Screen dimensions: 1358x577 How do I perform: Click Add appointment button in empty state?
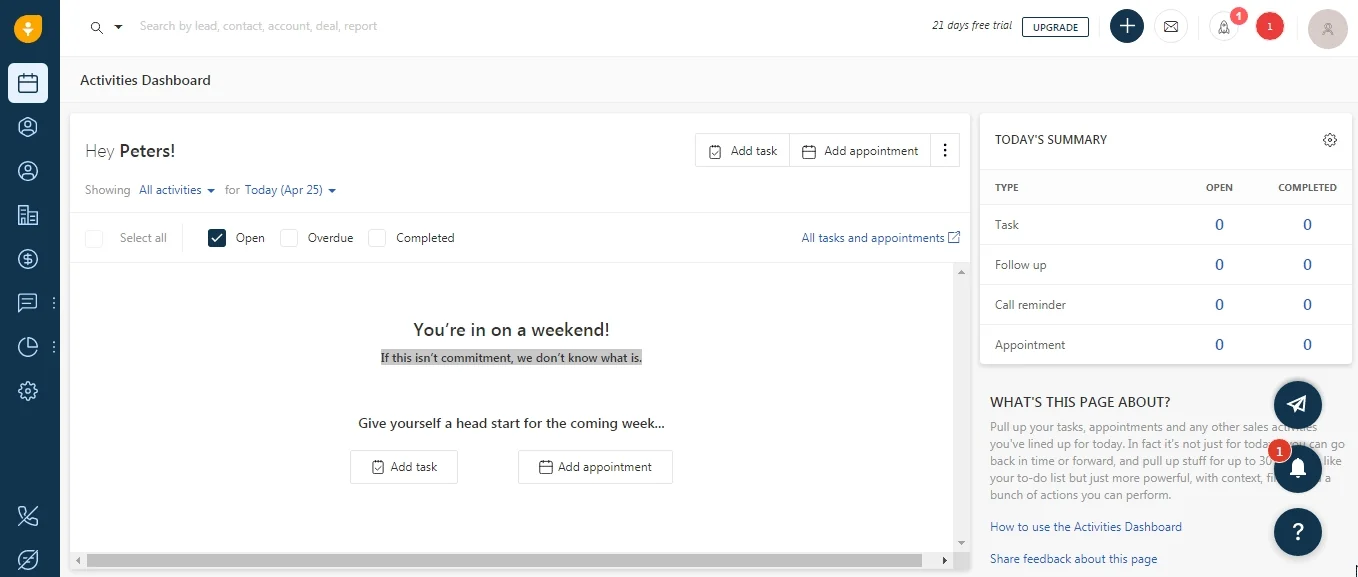(x=595, y=467)
